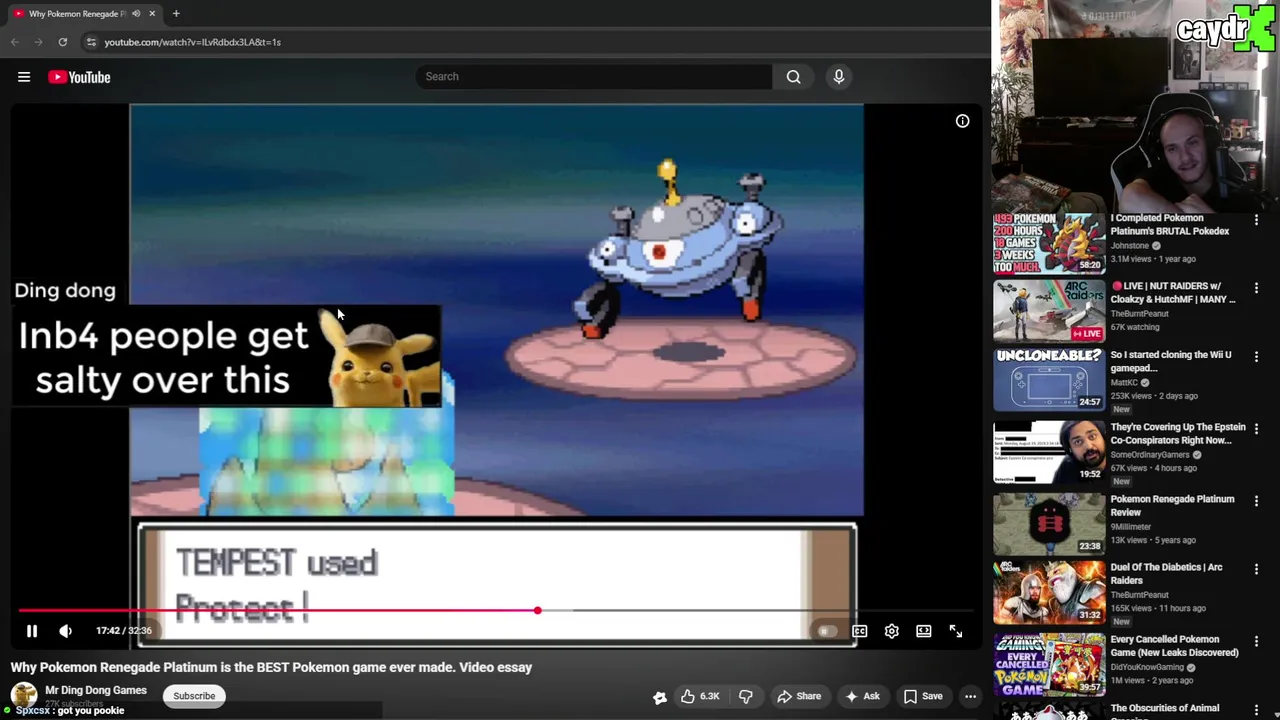Save the video to a playlist
This screenshot has width=1280, height=720.
[x=923, y=696]
